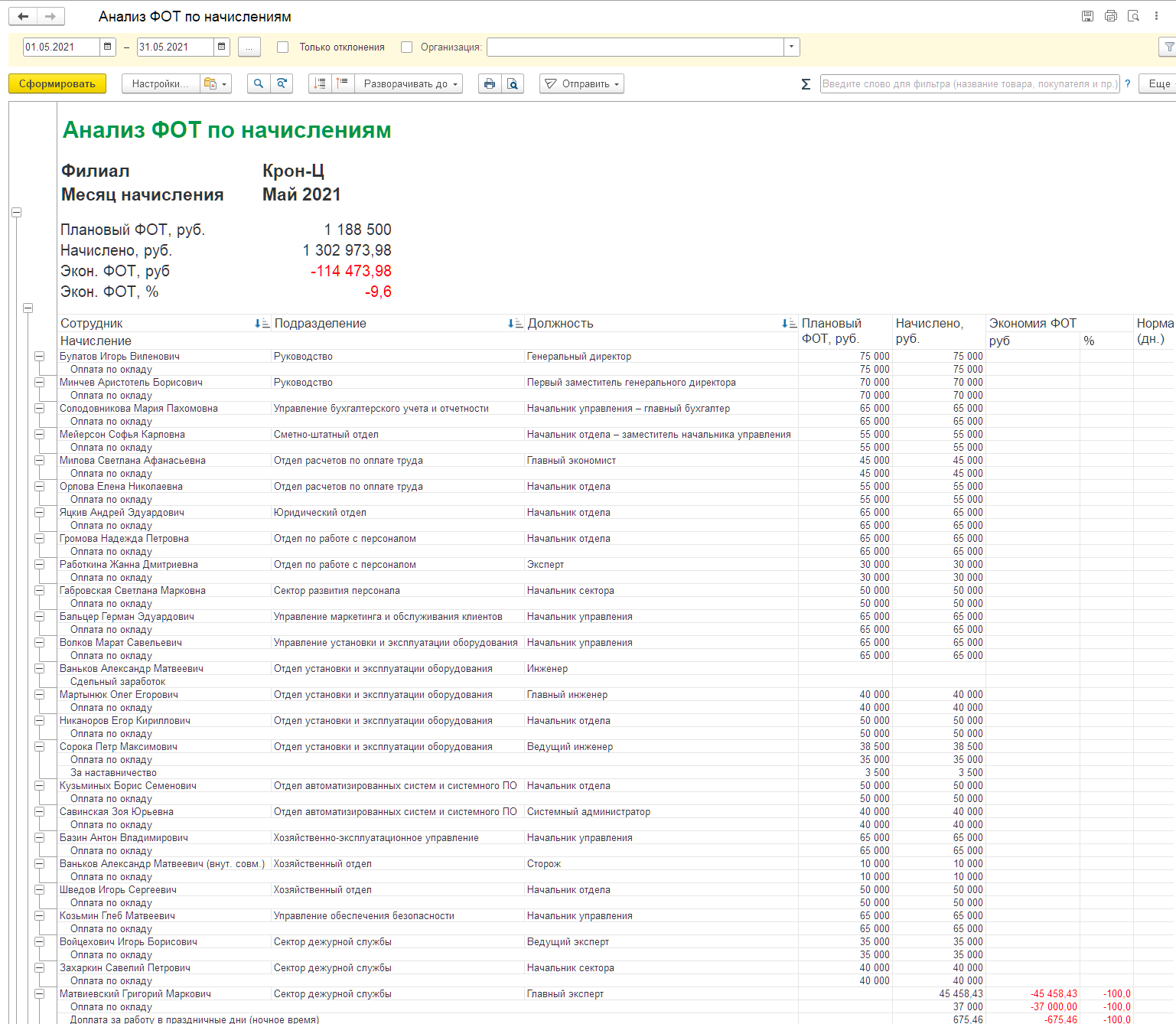
Task: Open report variants icon next to Настройки
Action: (215, 83)
